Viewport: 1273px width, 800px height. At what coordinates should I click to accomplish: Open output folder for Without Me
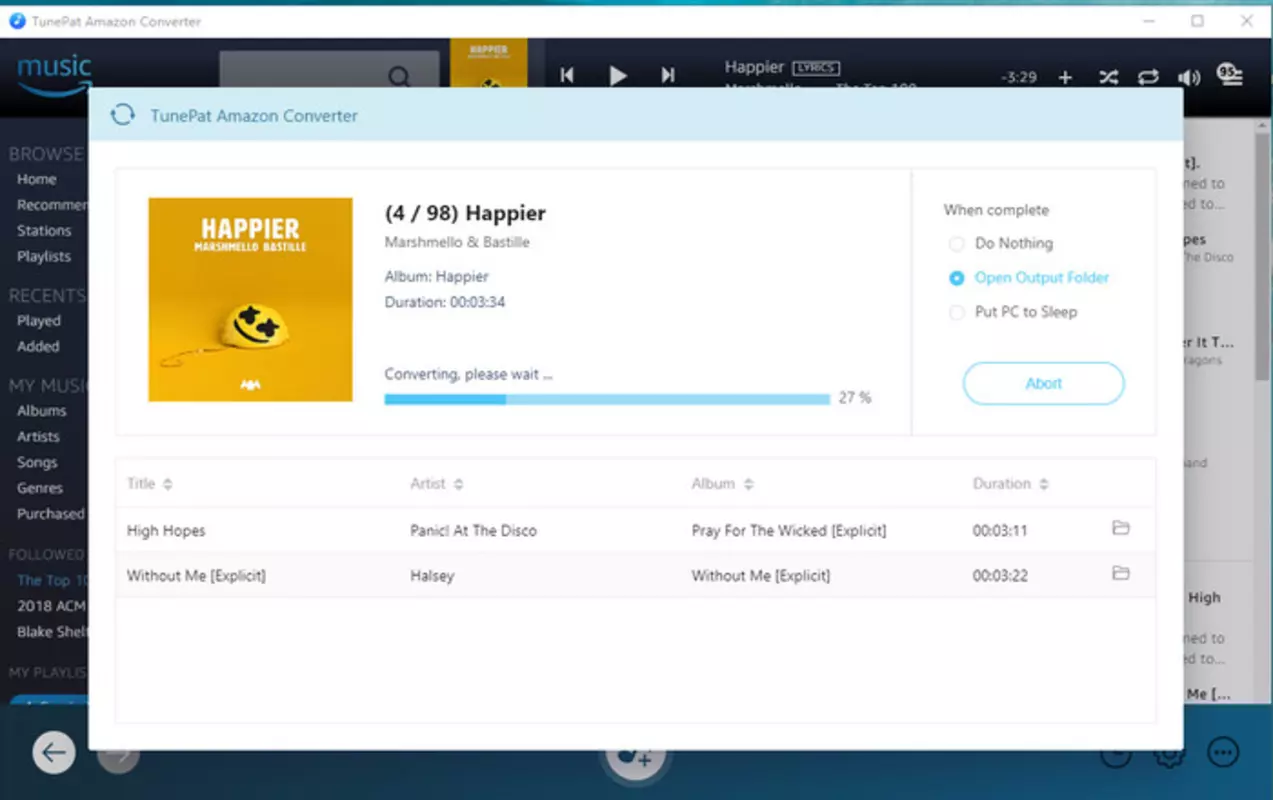click(x=1121, y=574)
